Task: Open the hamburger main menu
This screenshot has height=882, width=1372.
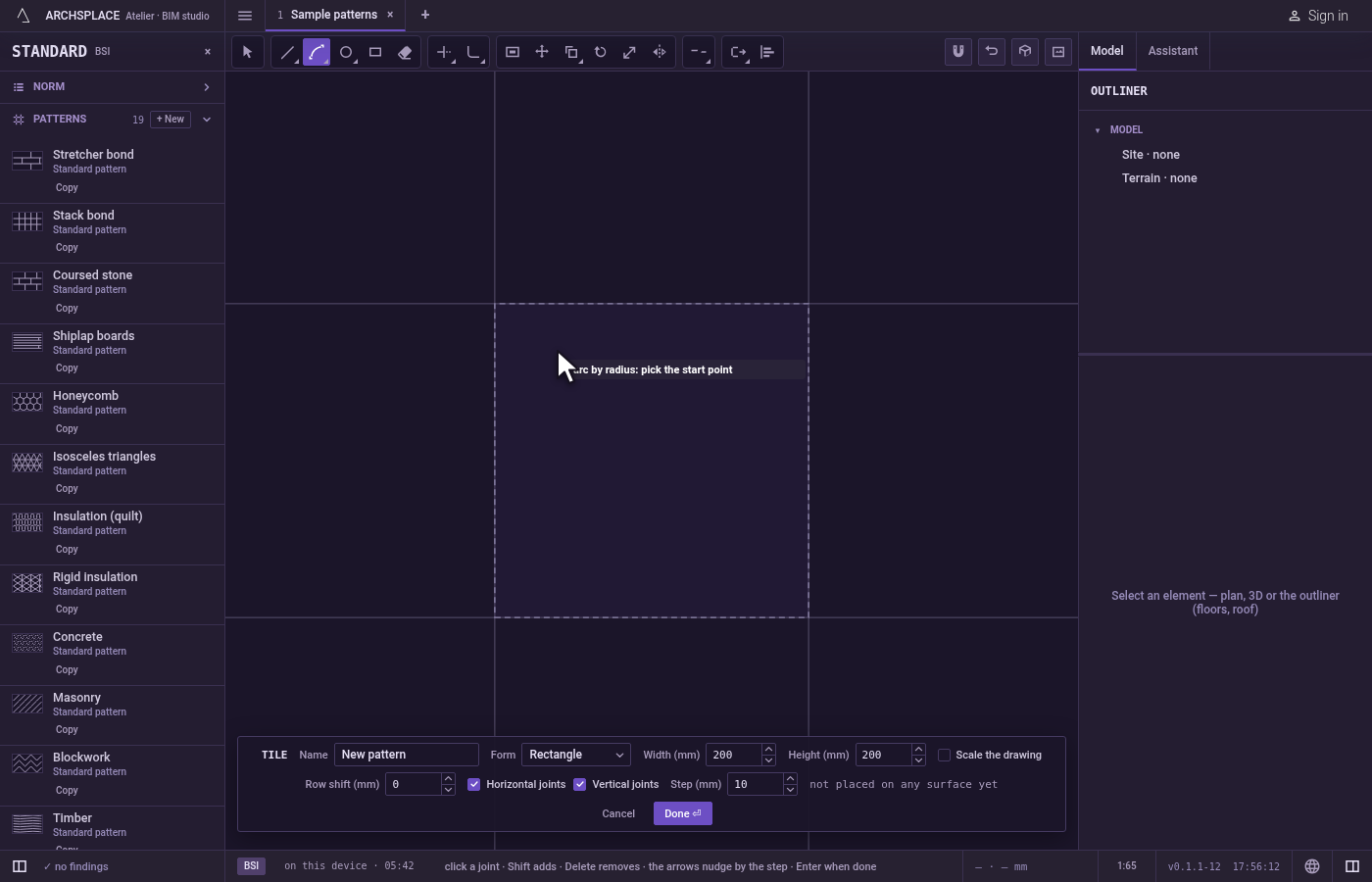Action: (x=245, y=16)
